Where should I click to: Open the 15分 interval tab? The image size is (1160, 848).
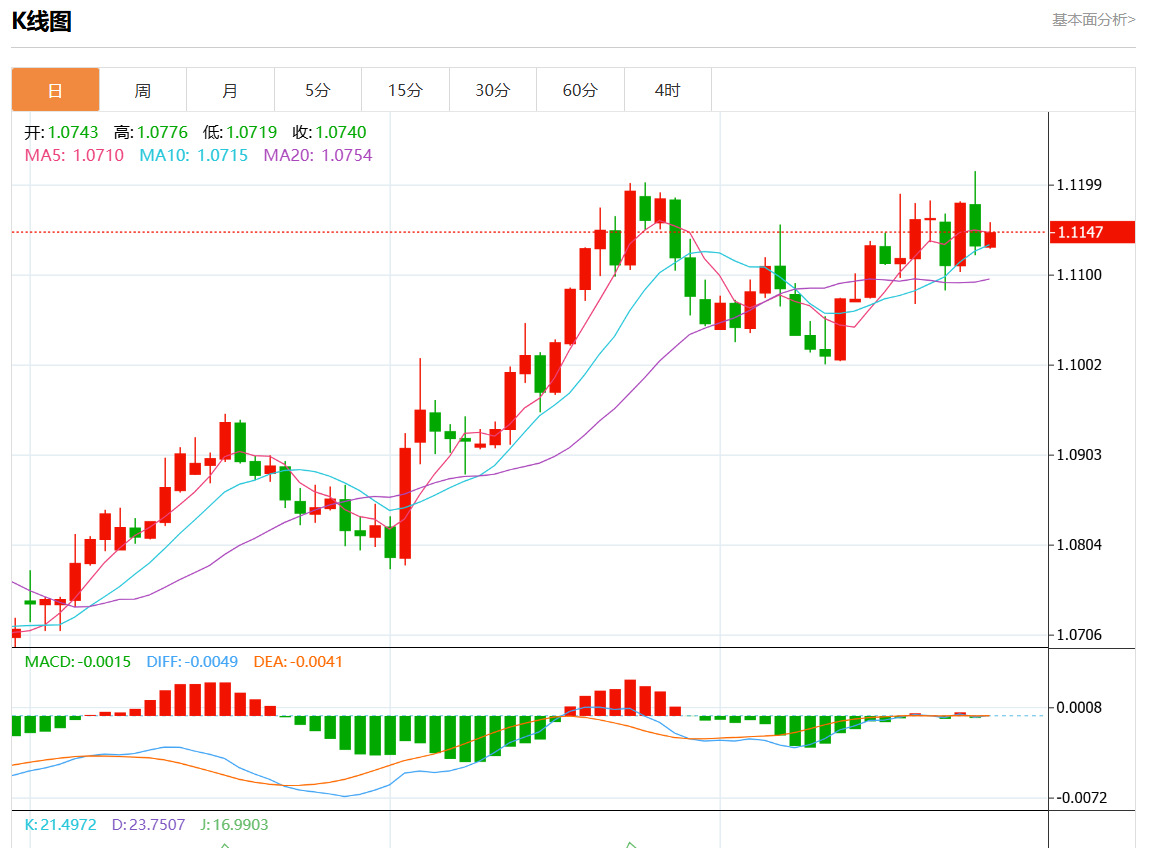[405, 90]
